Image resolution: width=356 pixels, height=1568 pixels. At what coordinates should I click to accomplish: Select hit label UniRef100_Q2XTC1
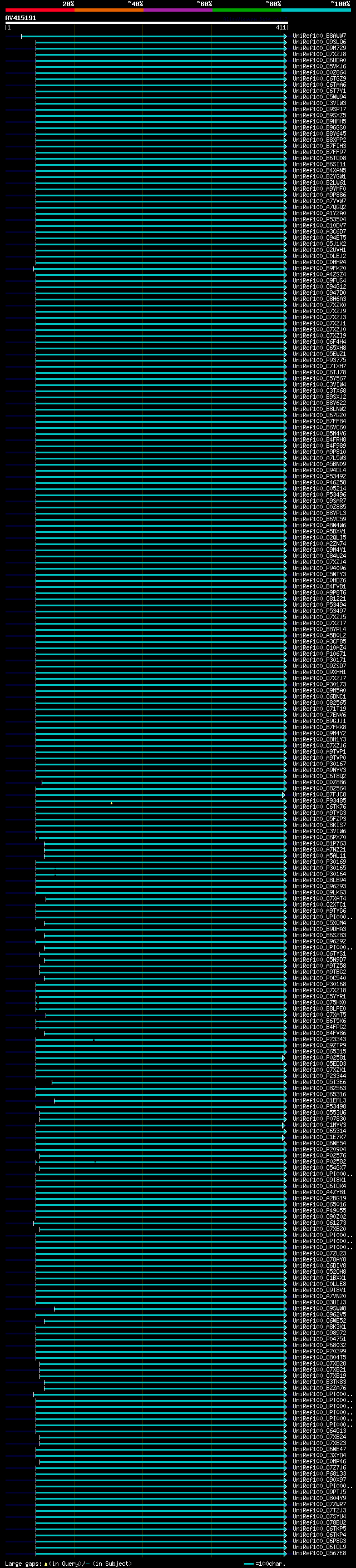319,904
